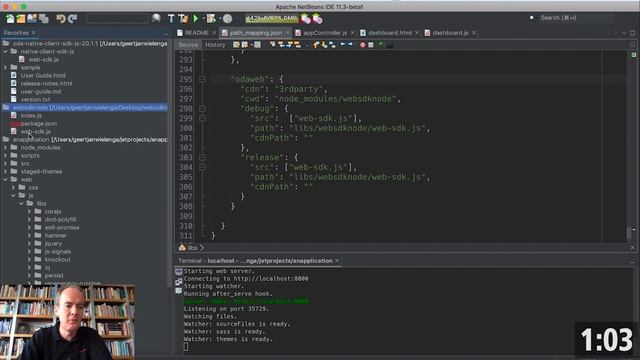The image size is (640, 360).
Task: Expand the knockout folder
Action: tap(29, 259)
